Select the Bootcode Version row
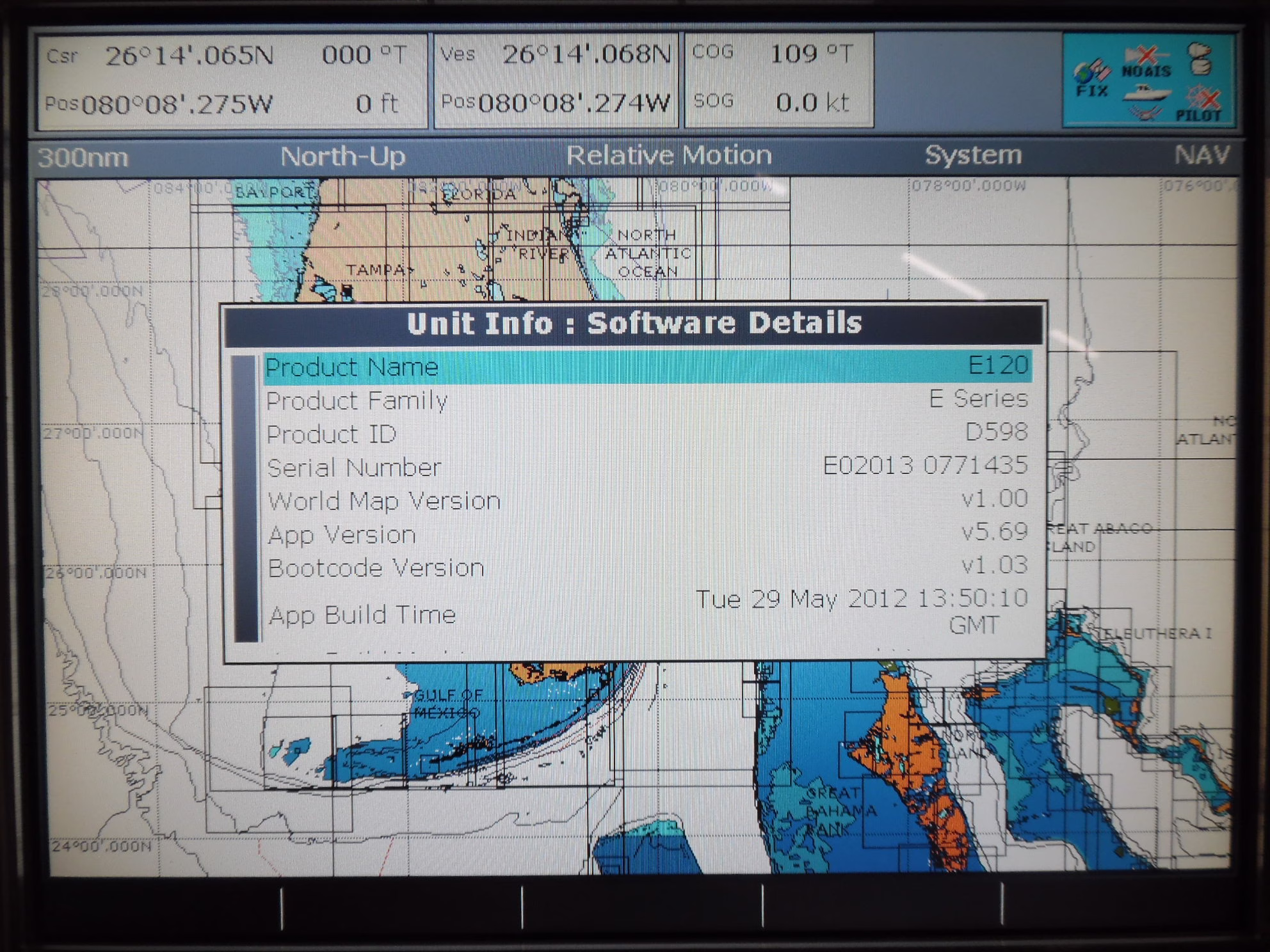Image resolution: width=1270 pixels, height=952 pixels. pyautogui.click(x=647, y=567)
